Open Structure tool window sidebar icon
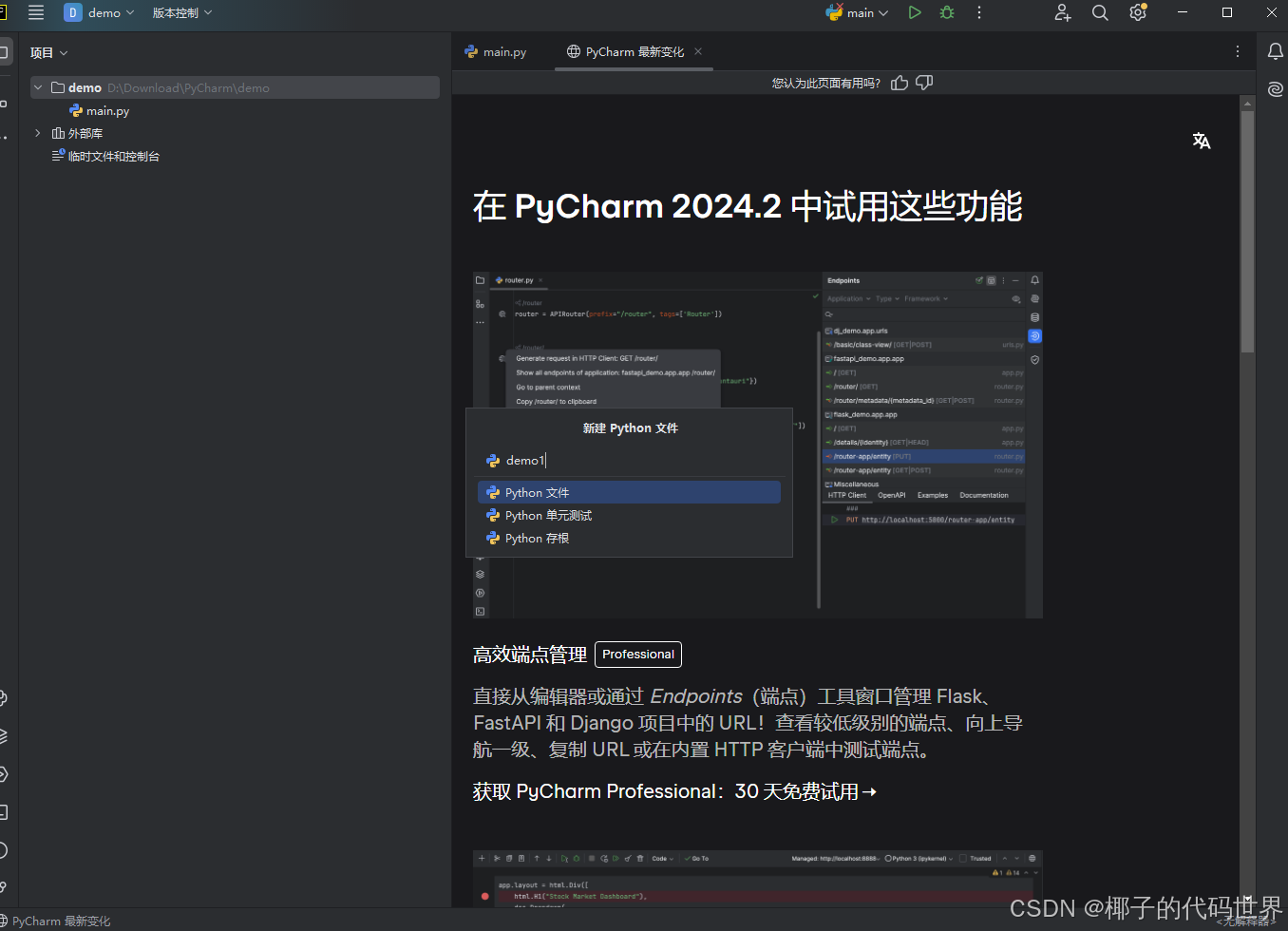Viewport: 1288px width, 931px height. (x=4, y=104)
